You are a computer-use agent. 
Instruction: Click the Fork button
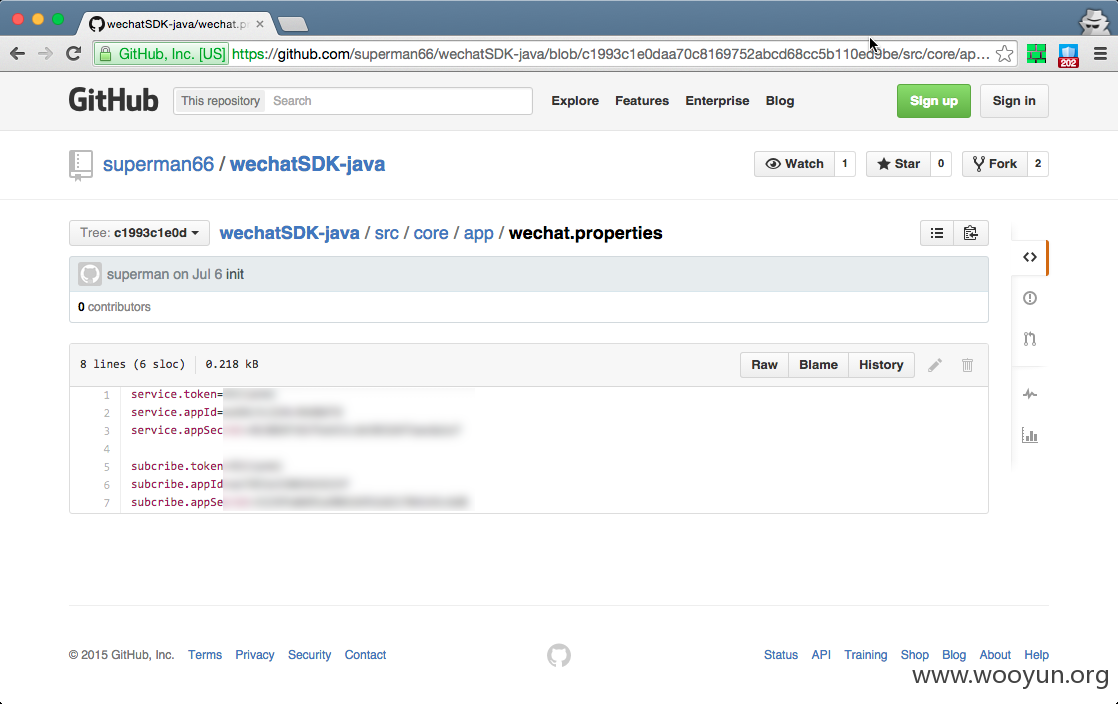tap(995, 164)
